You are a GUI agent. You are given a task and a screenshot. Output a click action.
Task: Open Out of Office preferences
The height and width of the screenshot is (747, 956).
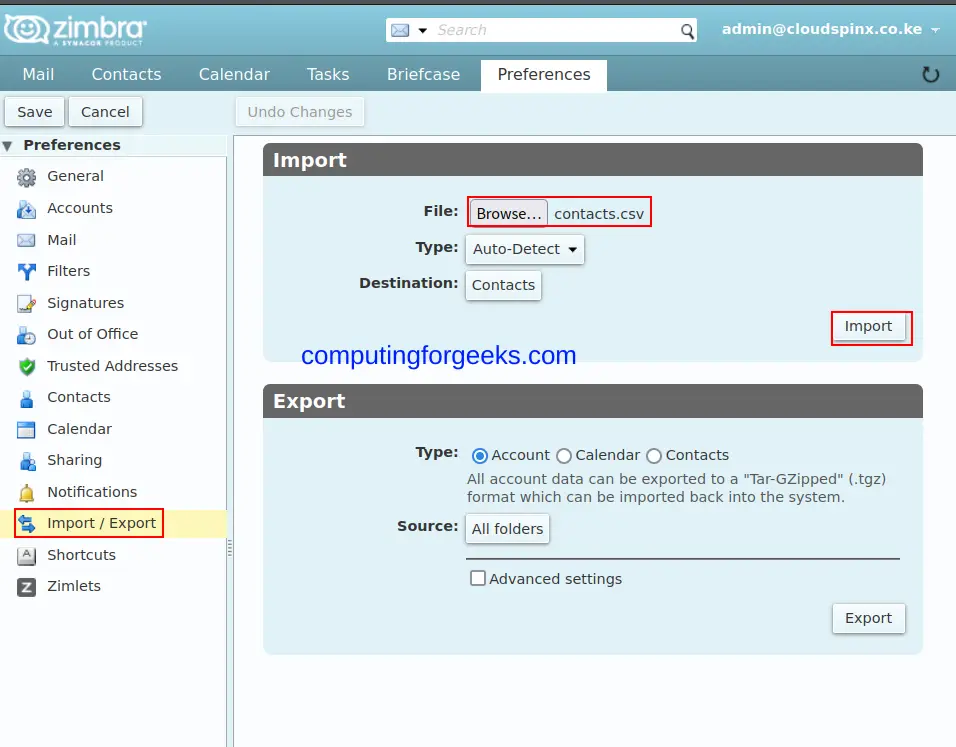(93, 334)
